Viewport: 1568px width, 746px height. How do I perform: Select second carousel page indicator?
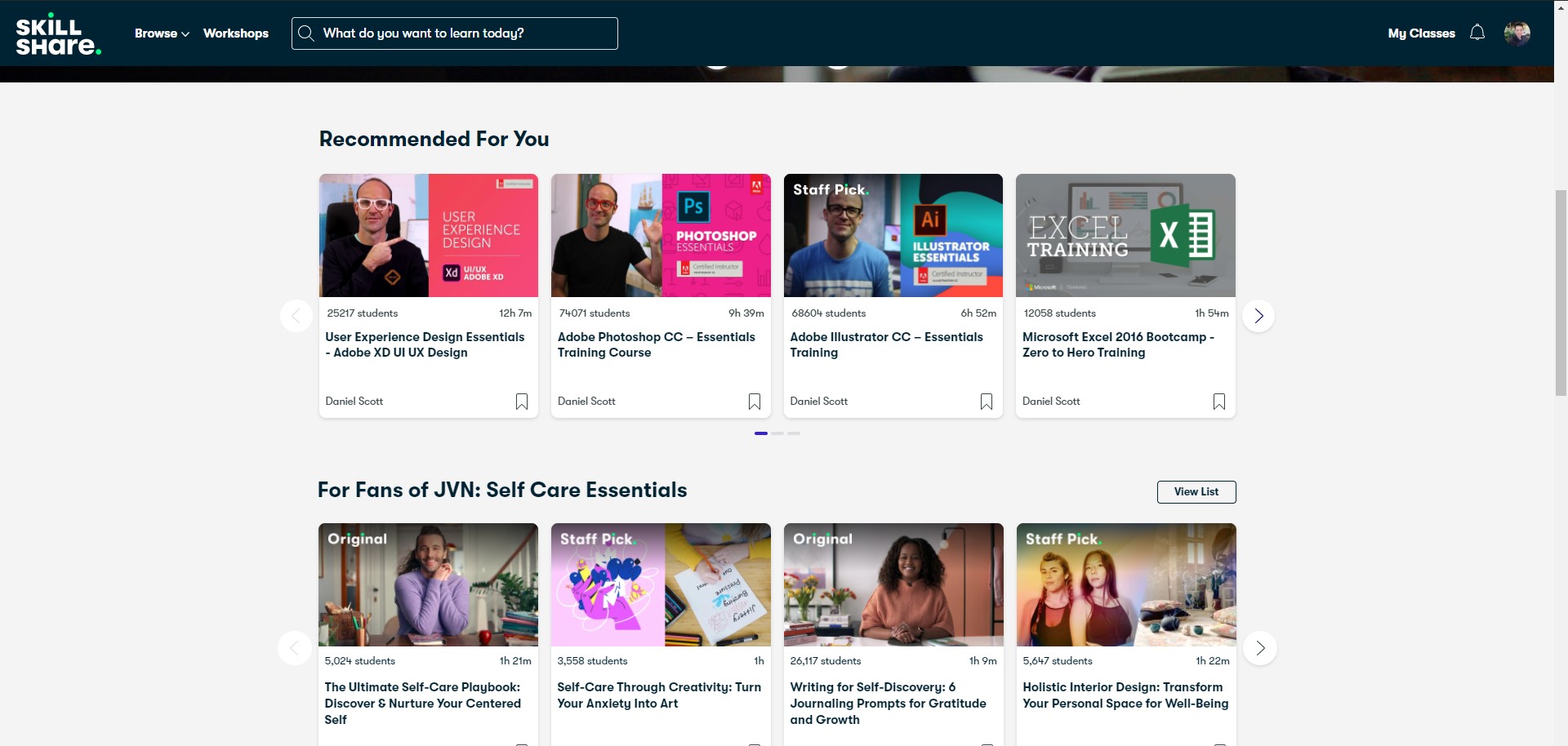click(777, 433)
